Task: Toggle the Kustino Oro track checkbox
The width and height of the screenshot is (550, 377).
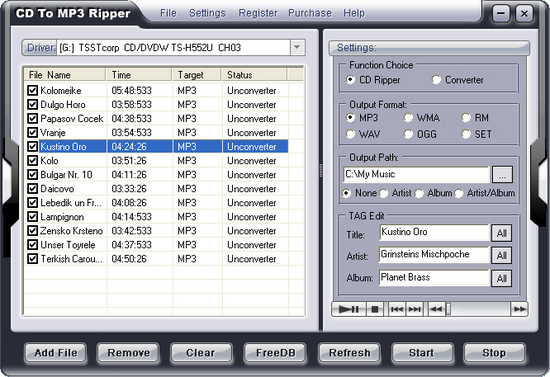Action: pos(33,147)
